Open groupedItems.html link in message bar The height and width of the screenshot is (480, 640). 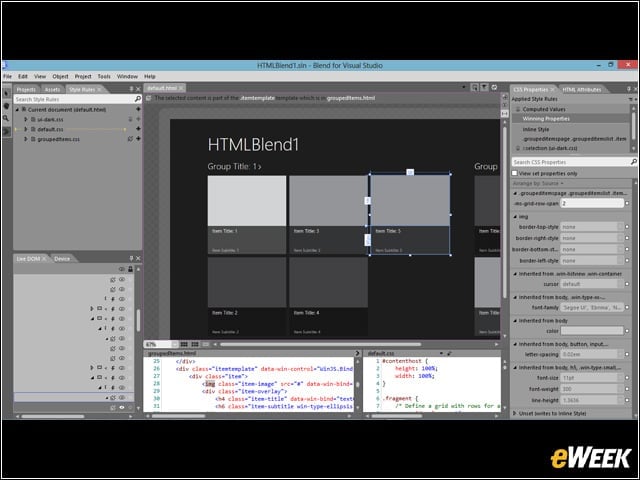click(x=351, y=98)
